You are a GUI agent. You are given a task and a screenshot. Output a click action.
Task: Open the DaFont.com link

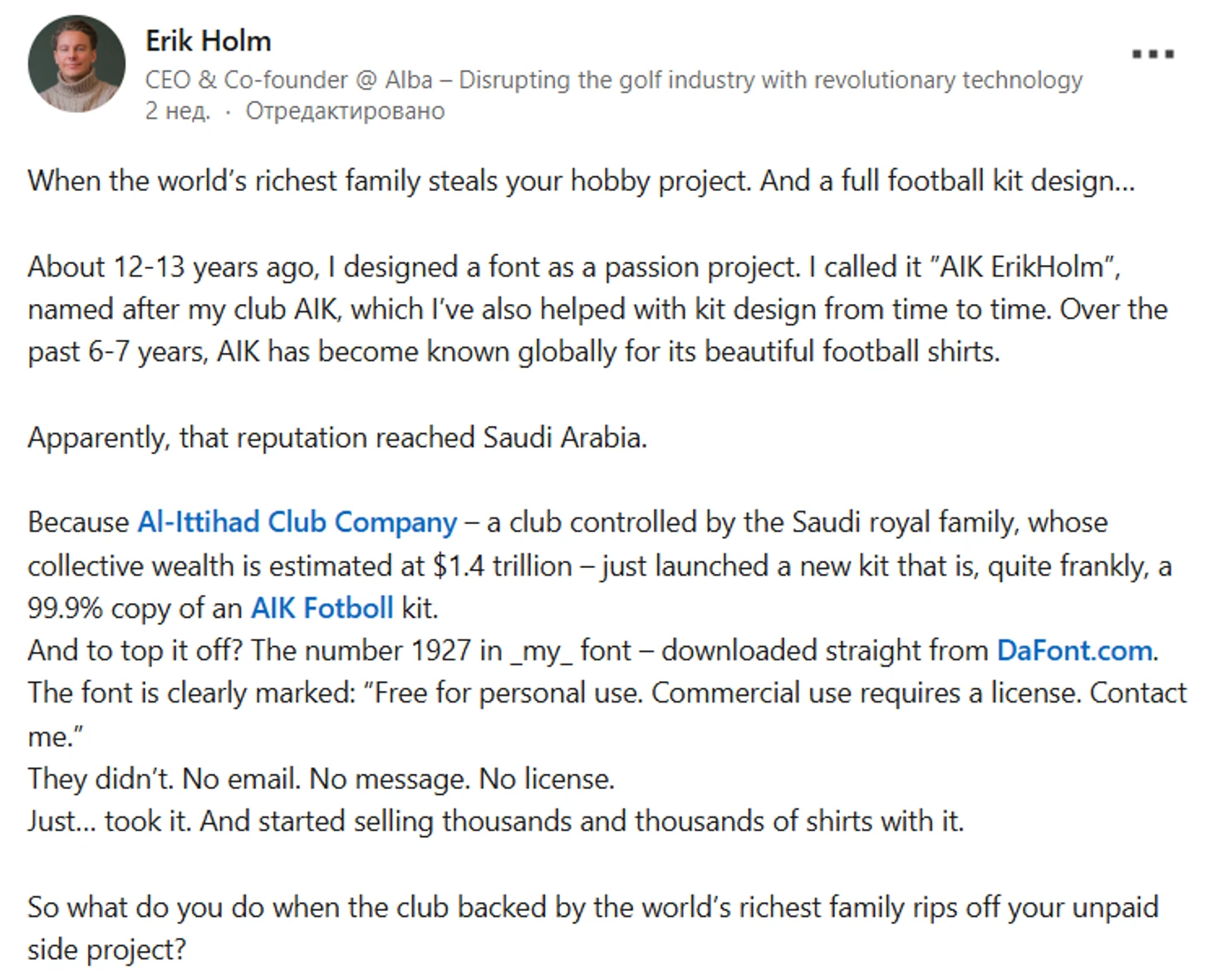pos(1075,650)
